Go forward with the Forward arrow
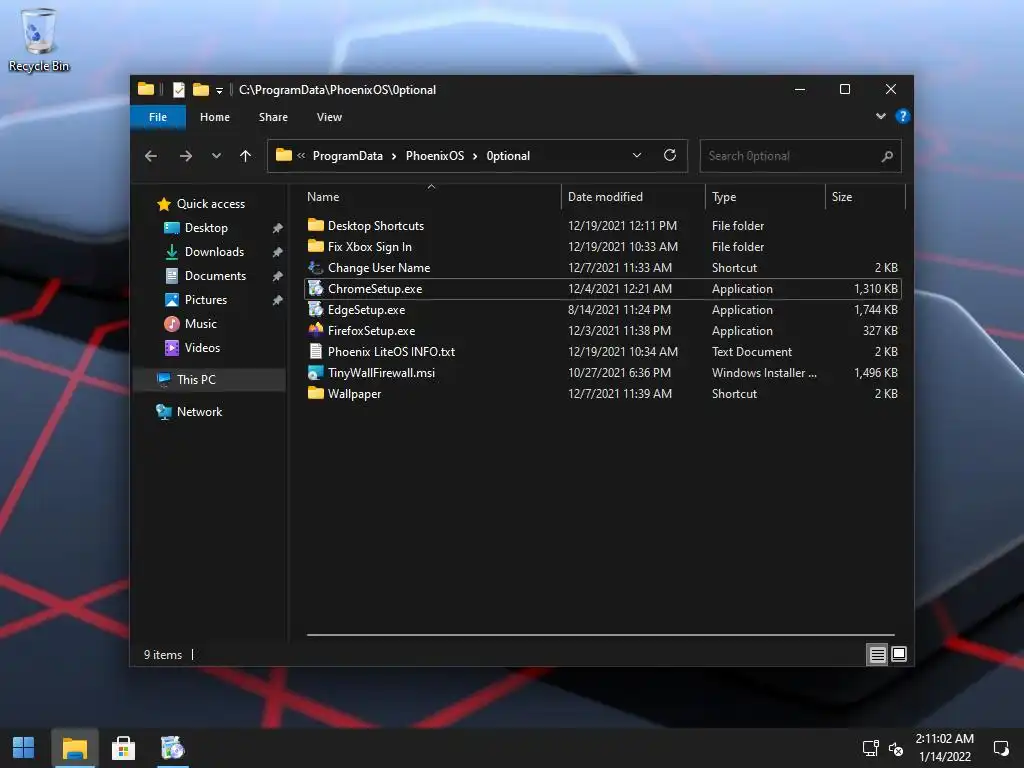Image resolution: width=1024 pixels, height=768 pixels. 185,156
